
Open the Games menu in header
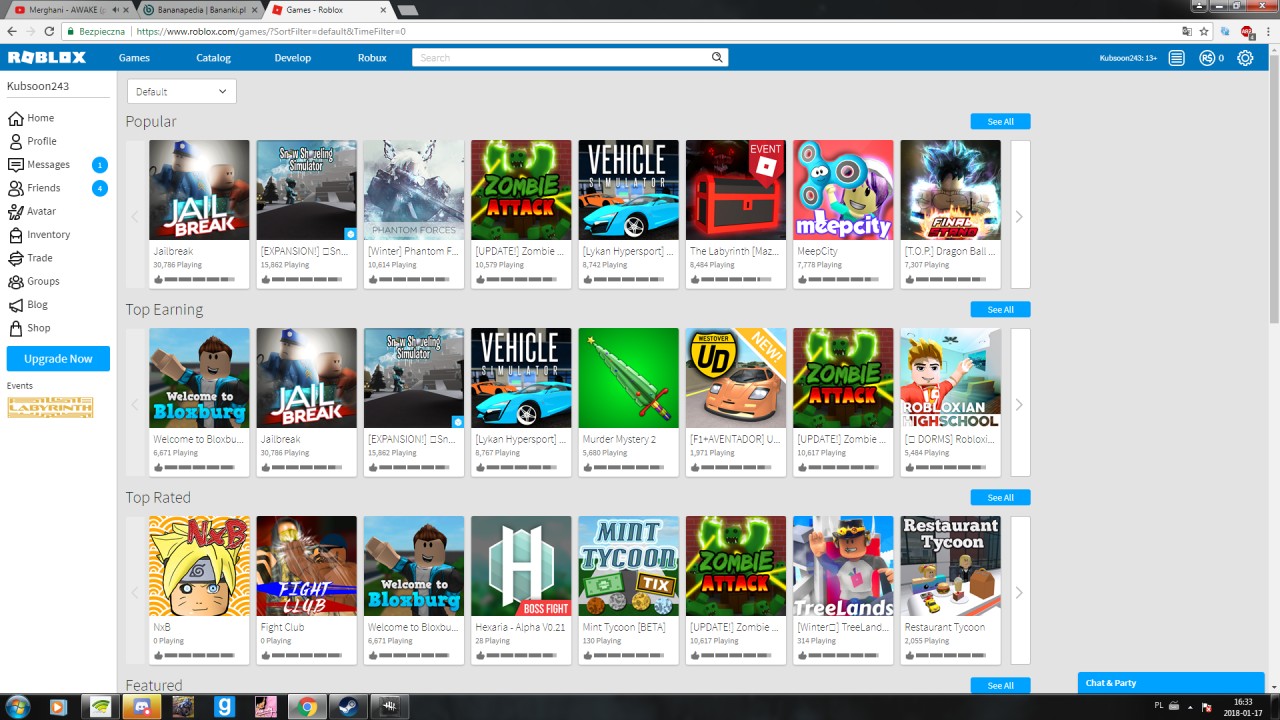click(134, 58)
